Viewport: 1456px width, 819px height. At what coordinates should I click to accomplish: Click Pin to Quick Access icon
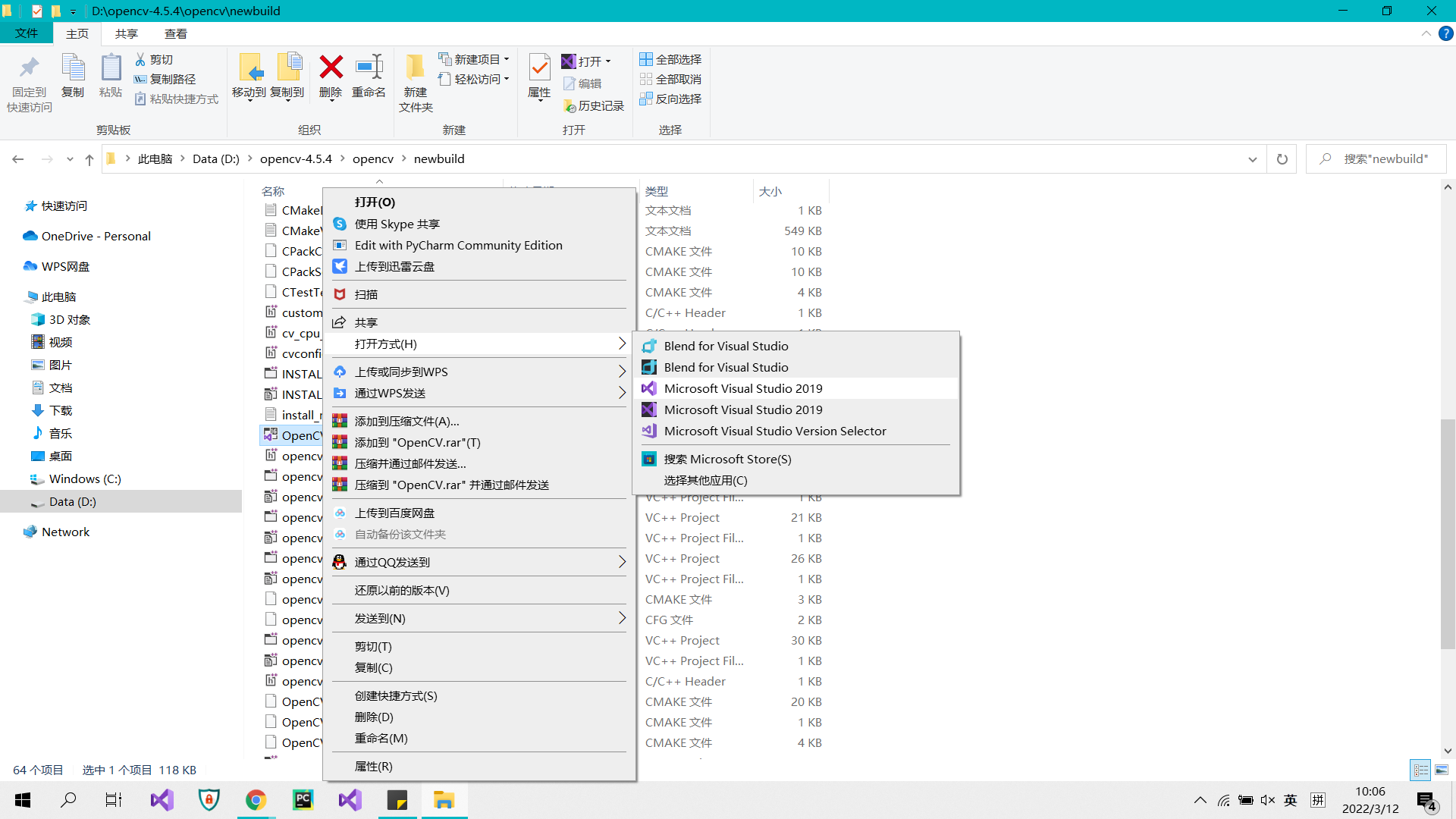pyautogui.click(x=30, y=67)
